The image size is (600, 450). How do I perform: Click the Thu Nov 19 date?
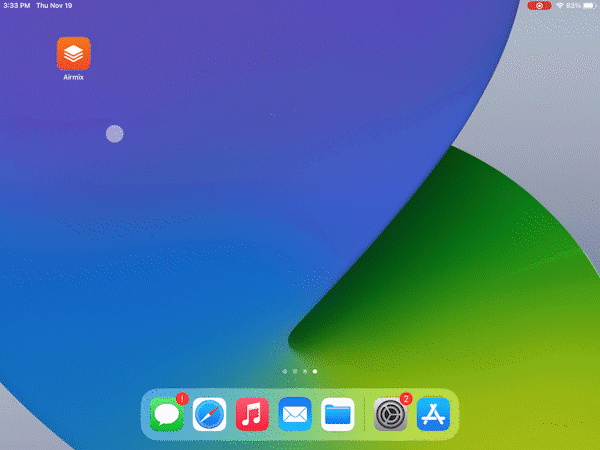(54, 5)
